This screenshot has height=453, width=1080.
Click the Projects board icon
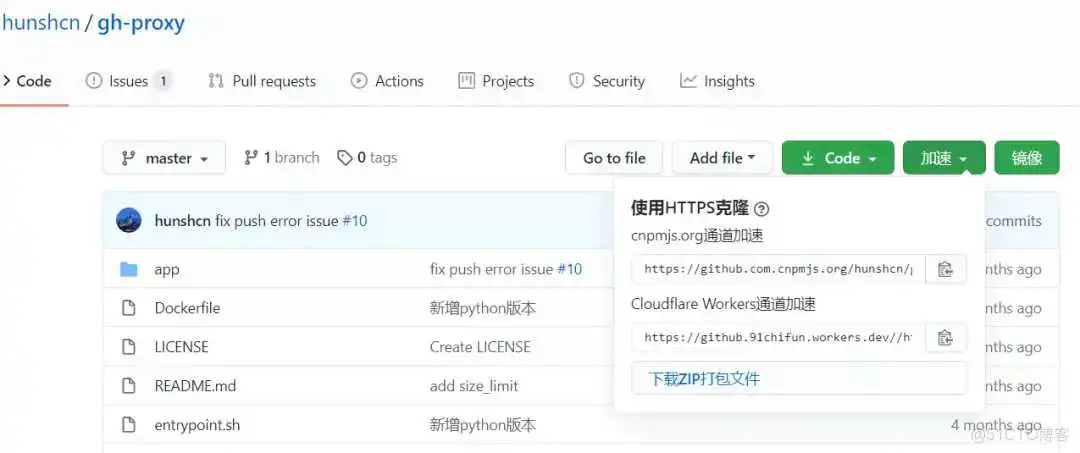466,81
